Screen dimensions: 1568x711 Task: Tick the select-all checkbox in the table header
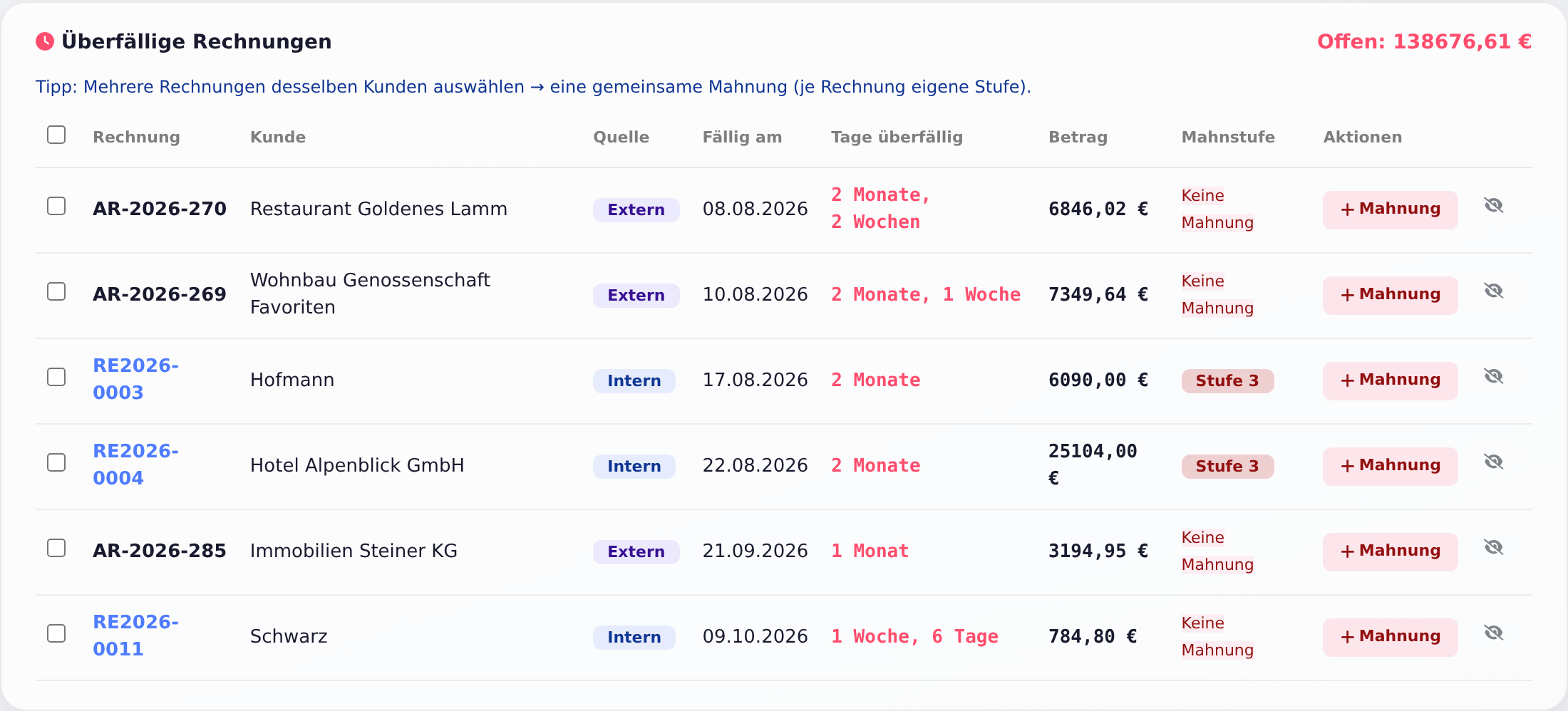(56, 135)
